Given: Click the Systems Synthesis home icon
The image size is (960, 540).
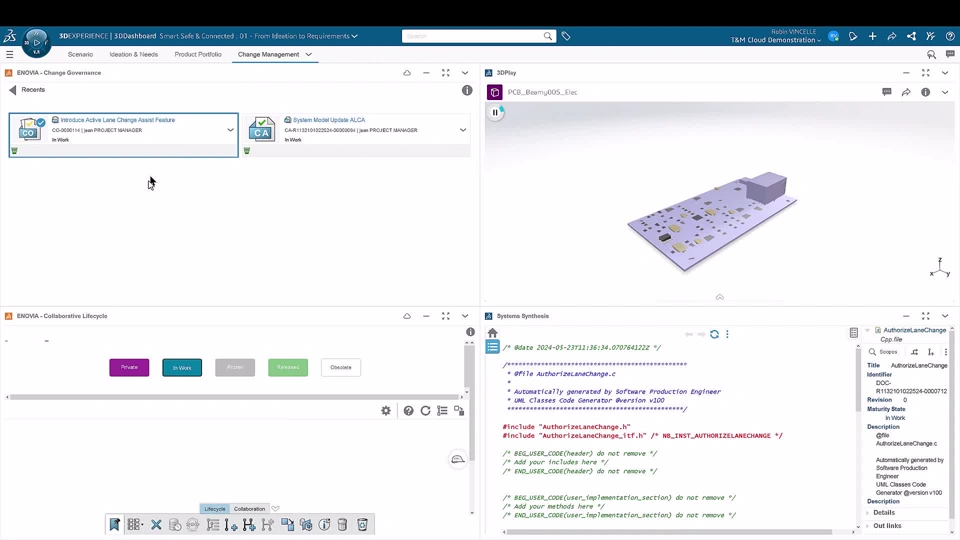Looking at the screenshot, I should (492, 333).
